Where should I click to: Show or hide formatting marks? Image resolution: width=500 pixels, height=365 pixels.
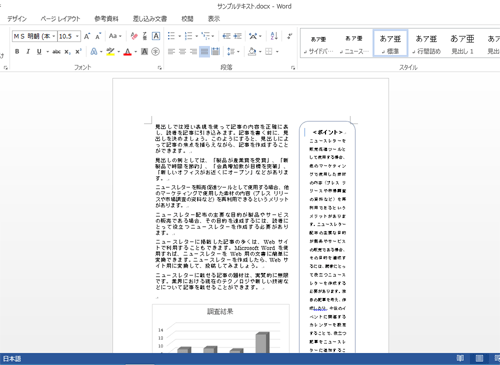(x=290, y=36)
